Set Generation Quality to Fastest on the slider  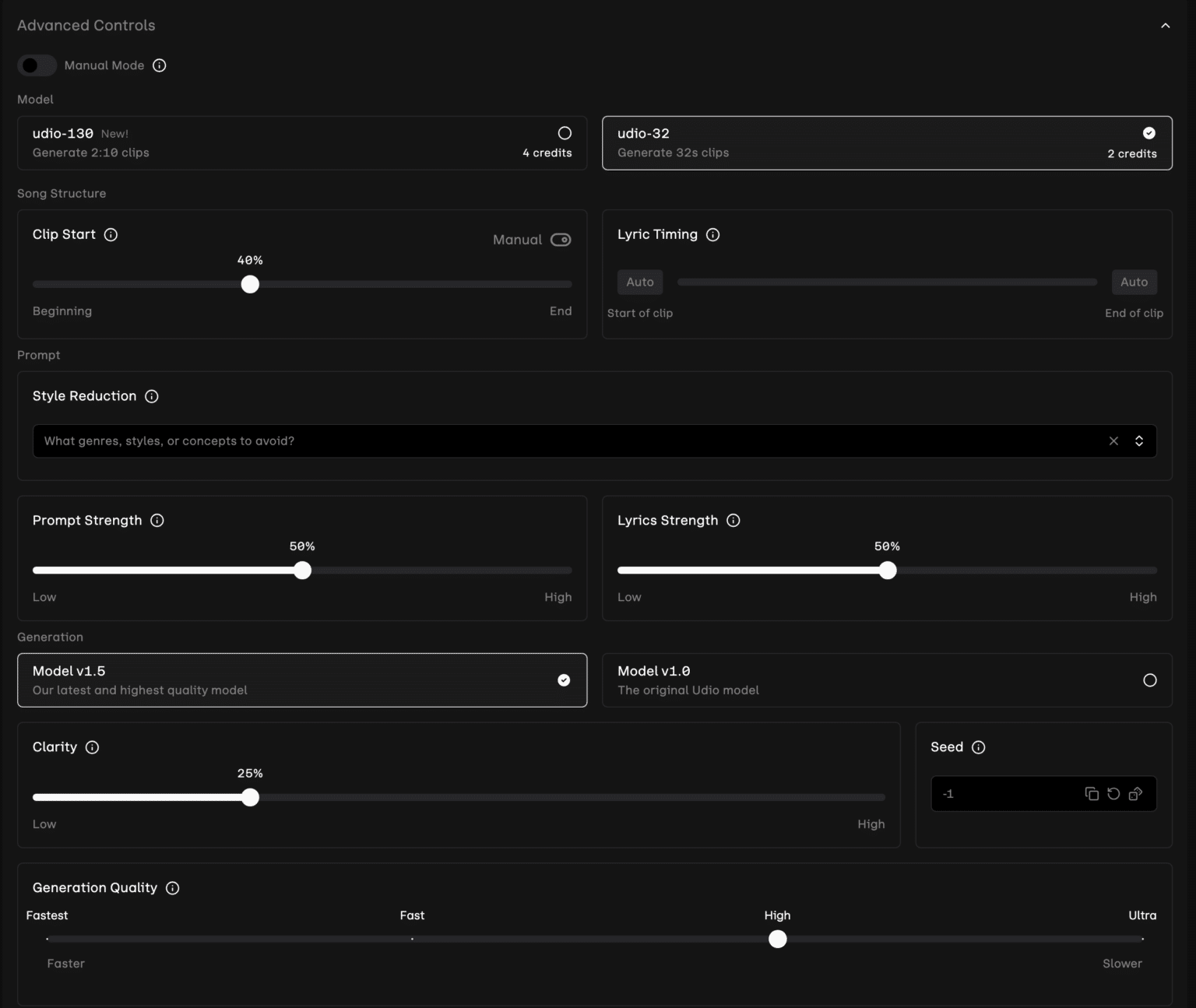click(47, 940)
